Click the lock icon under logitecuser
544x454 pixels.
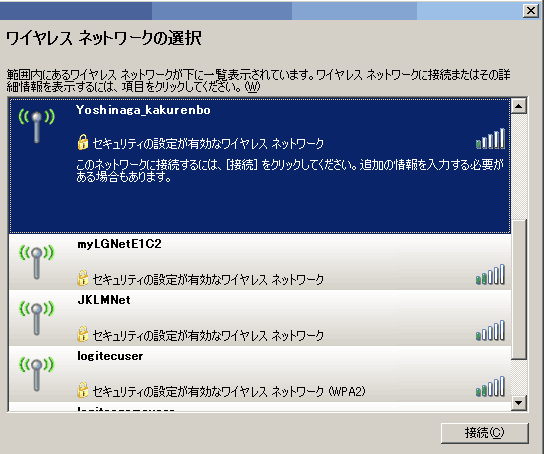click(83, 390)
